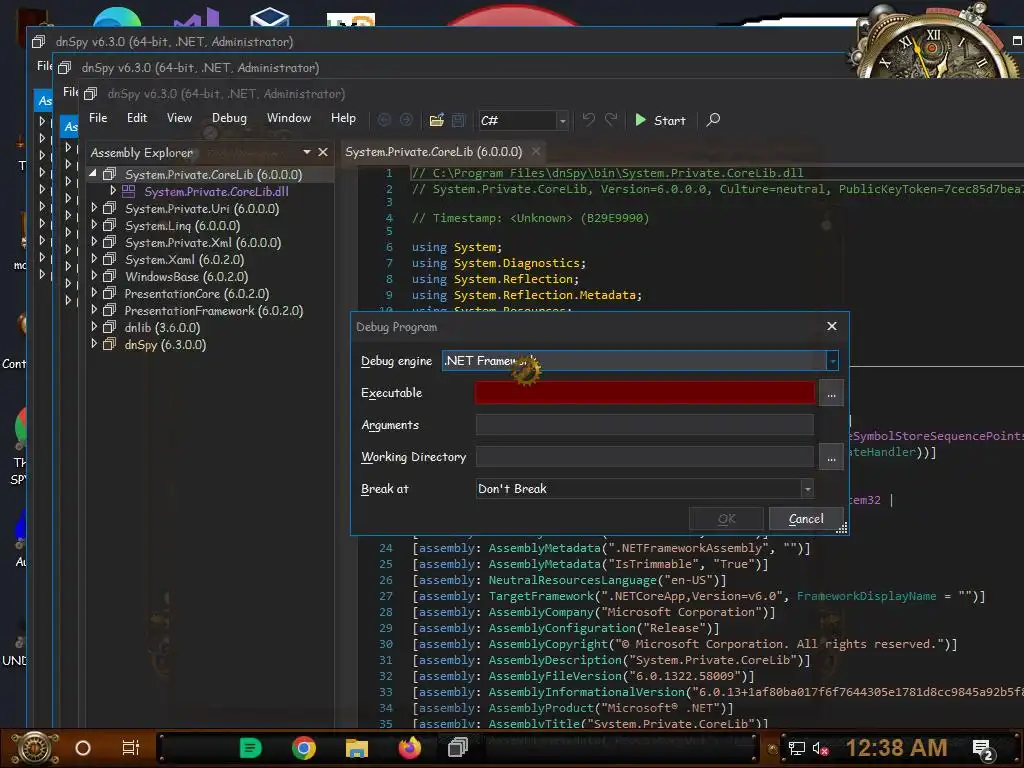
Task: Click the Open file toolbar icon
Action: click(x=437, y=120)
